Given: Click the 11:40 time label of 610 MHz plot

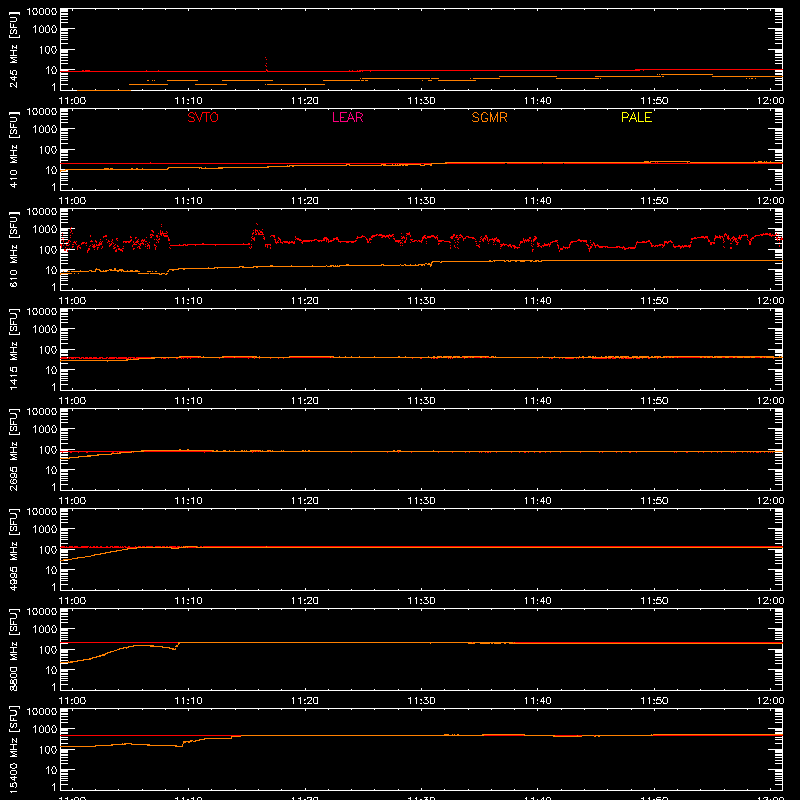Looking at the screenshot, I should pyautogui.click(x=538, y=301).
